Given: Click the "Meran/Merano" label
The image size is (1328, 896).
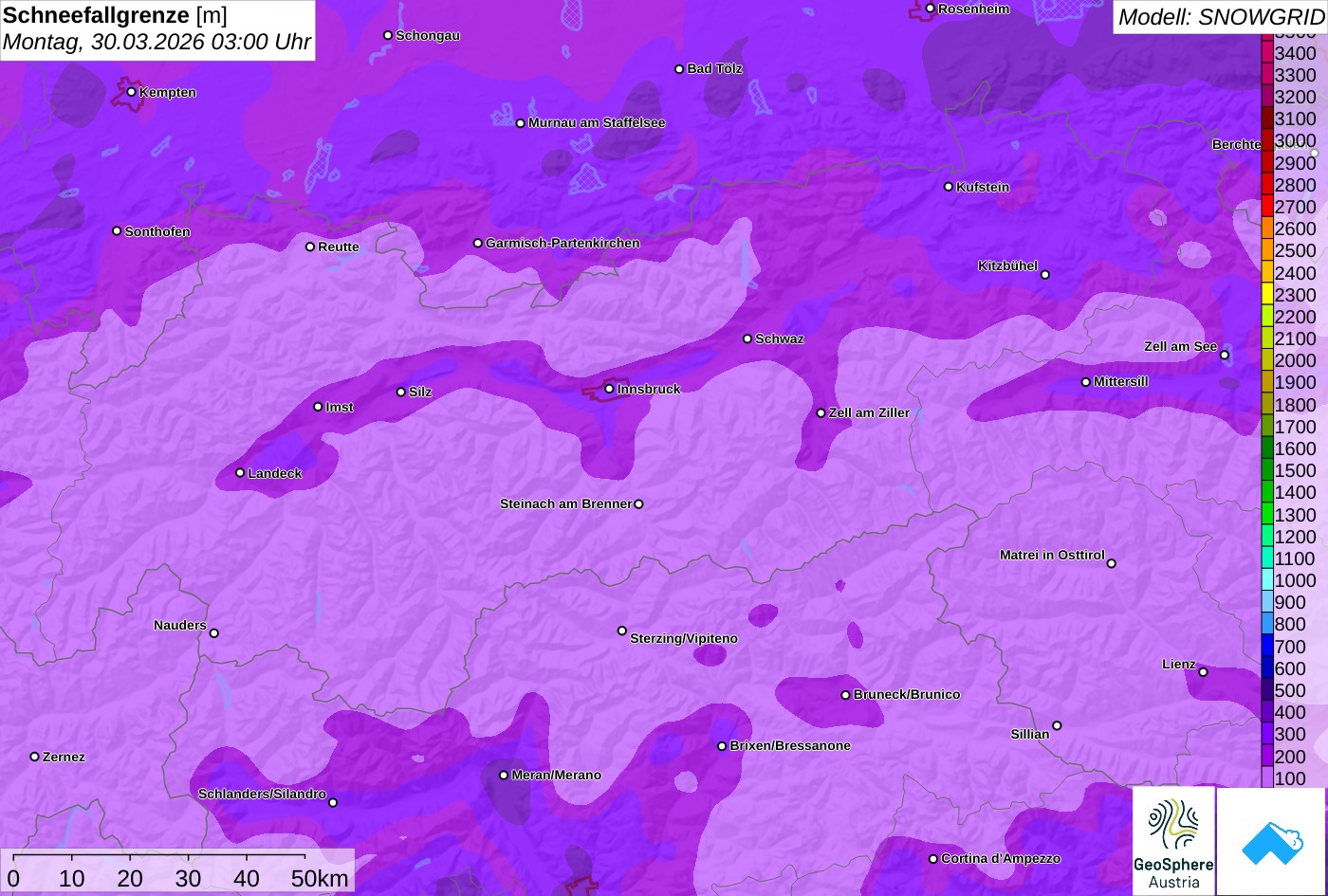Looking at the screenshot, I should [x=557, y=775].
